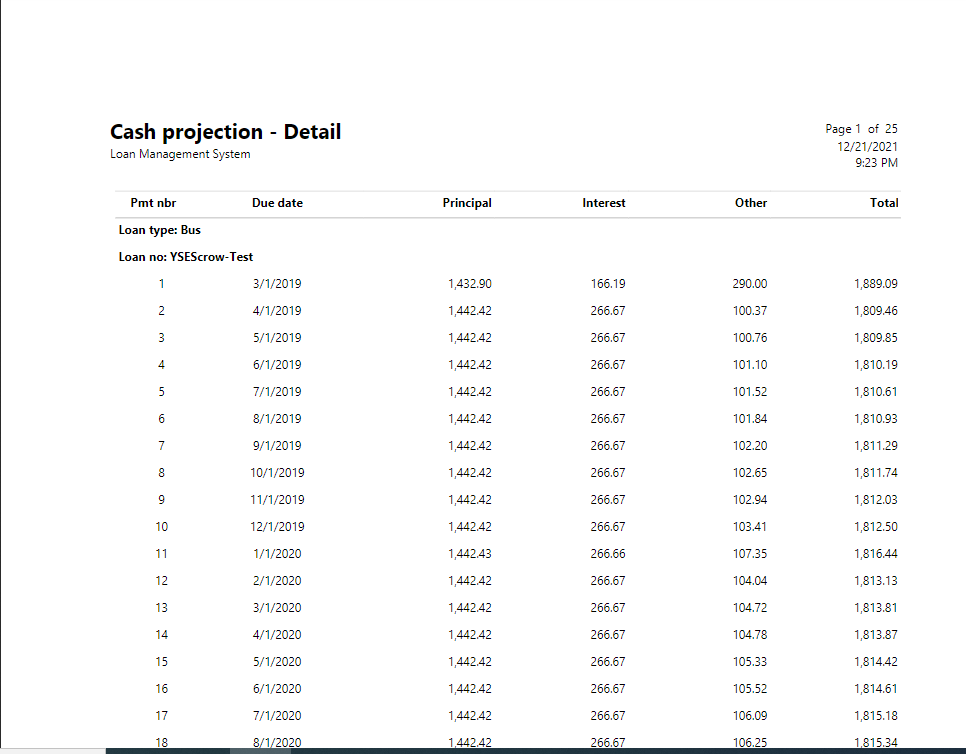This screenshot has height=754, width=966.
Task: Select the 'Loan no: YSEScrow-Test' group header
Action: [186, 256]
